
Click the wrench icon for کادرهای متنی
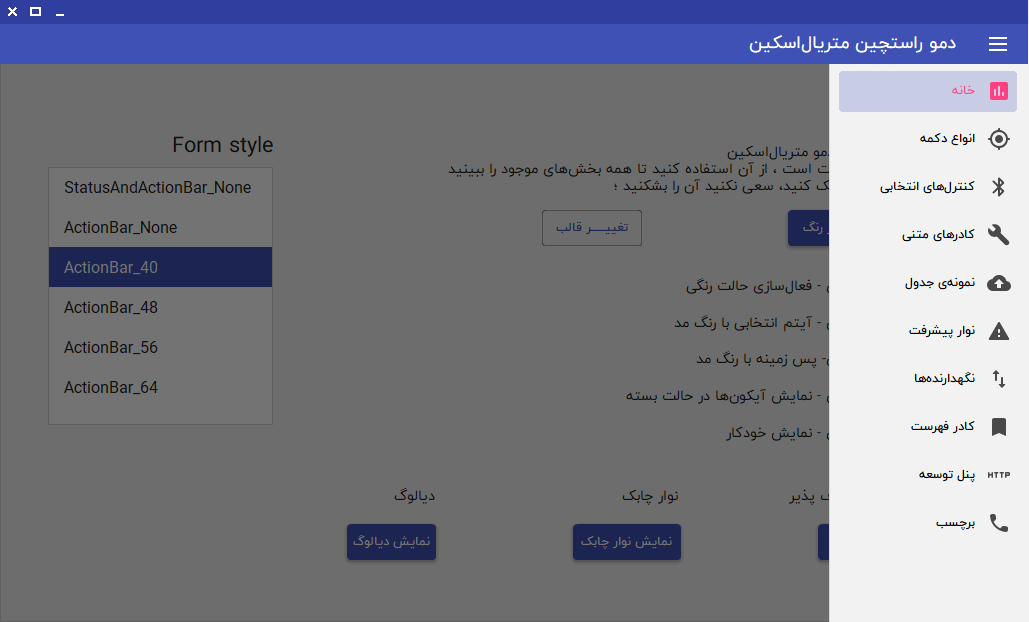(999, 235)
